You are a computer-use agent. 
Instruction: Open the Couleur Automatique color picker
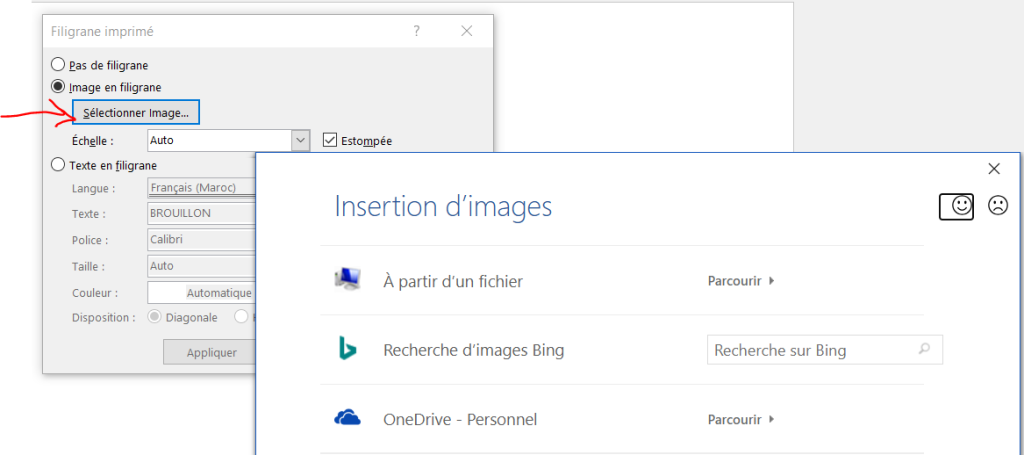coord(201,293)
